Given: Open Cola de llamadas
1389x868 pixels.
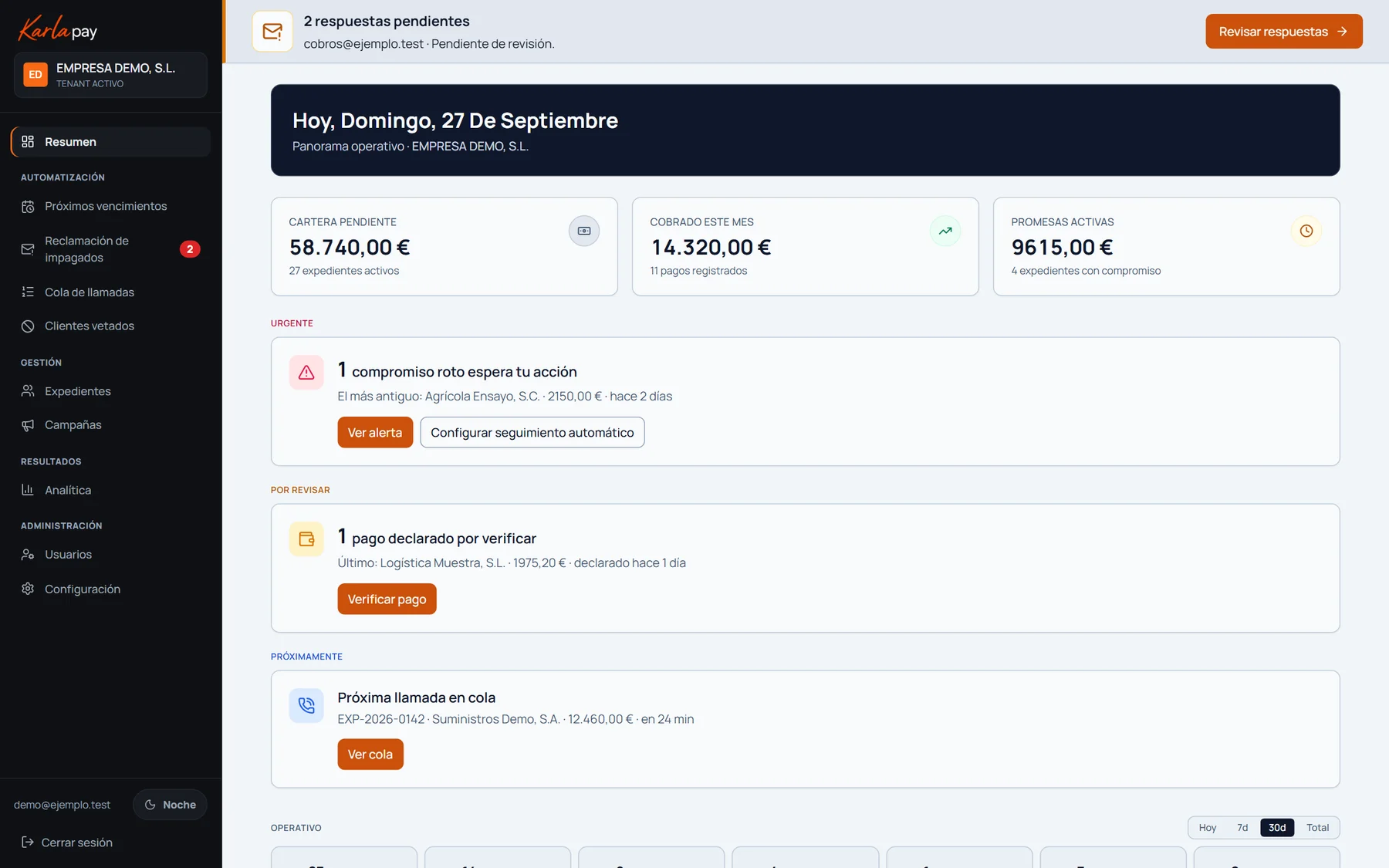Looking at the screenshot, I should click(x=111, y=292).
